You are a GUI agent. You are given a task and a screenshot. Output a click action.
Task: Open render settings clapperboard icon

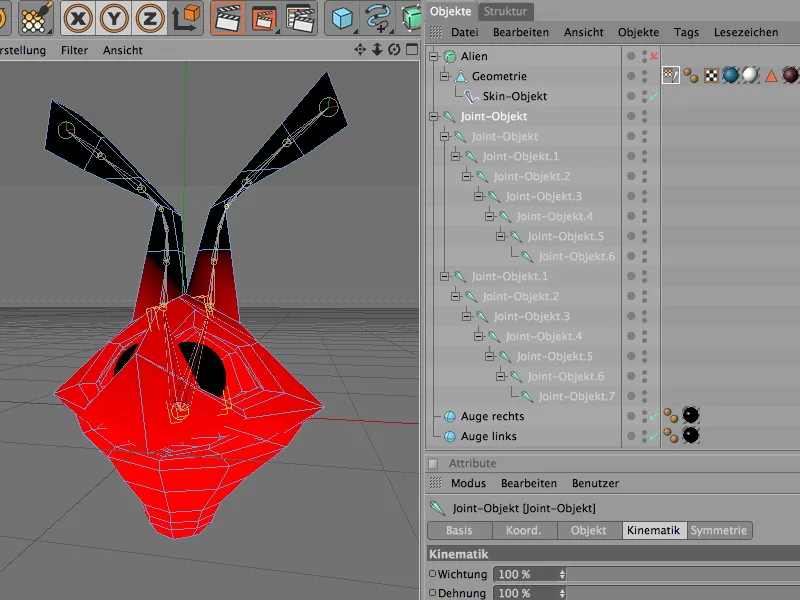click(300, 18)
